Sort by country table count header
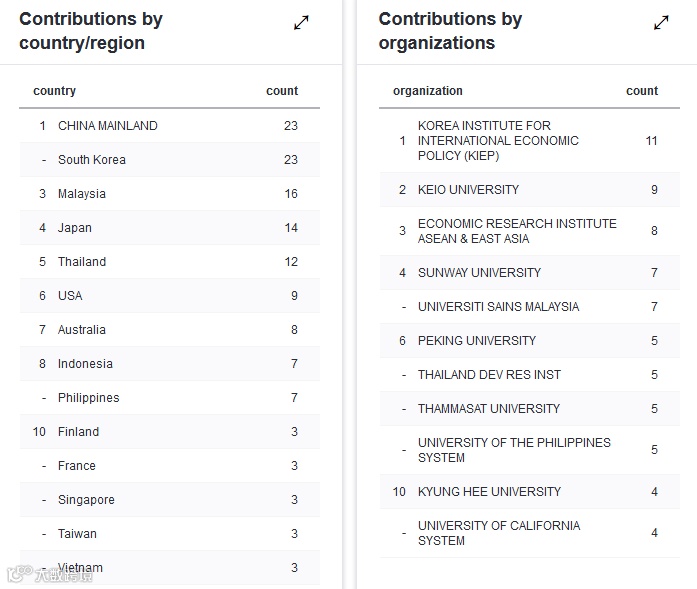 click(x=282, y=91)
